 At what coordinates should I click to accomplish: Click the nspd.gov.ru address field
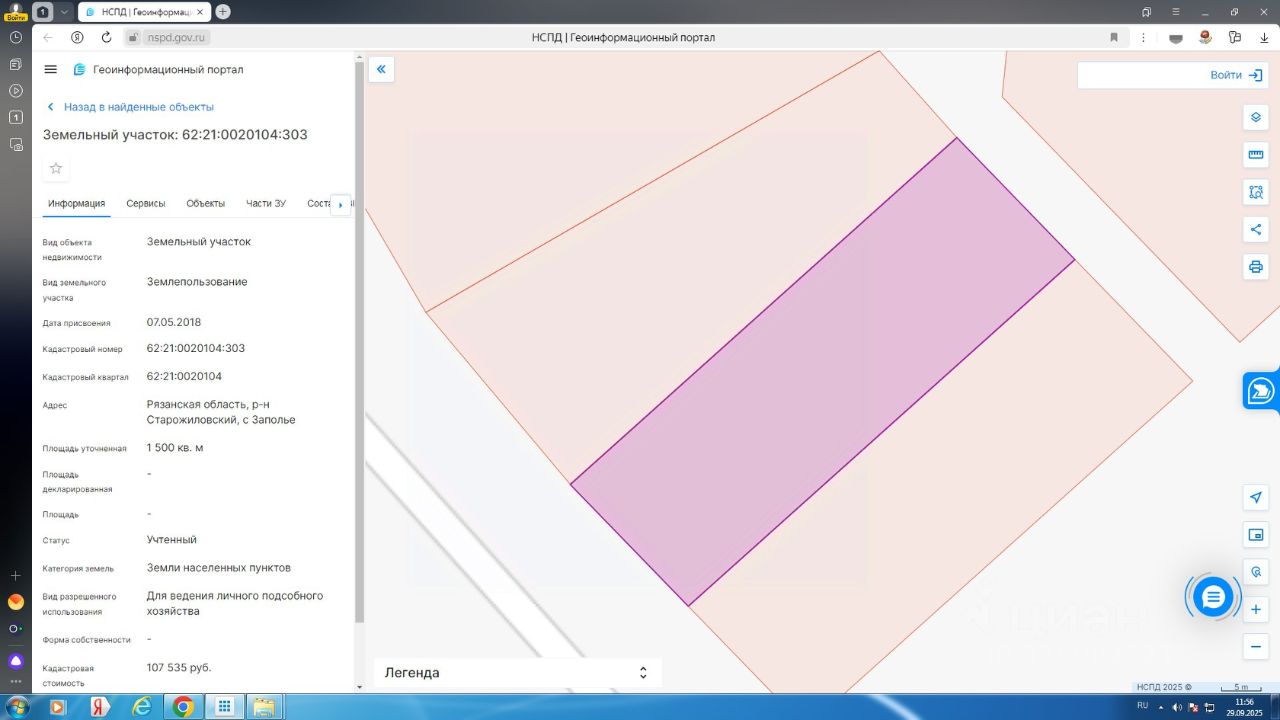pyautogui.click(x=177, y=37)
